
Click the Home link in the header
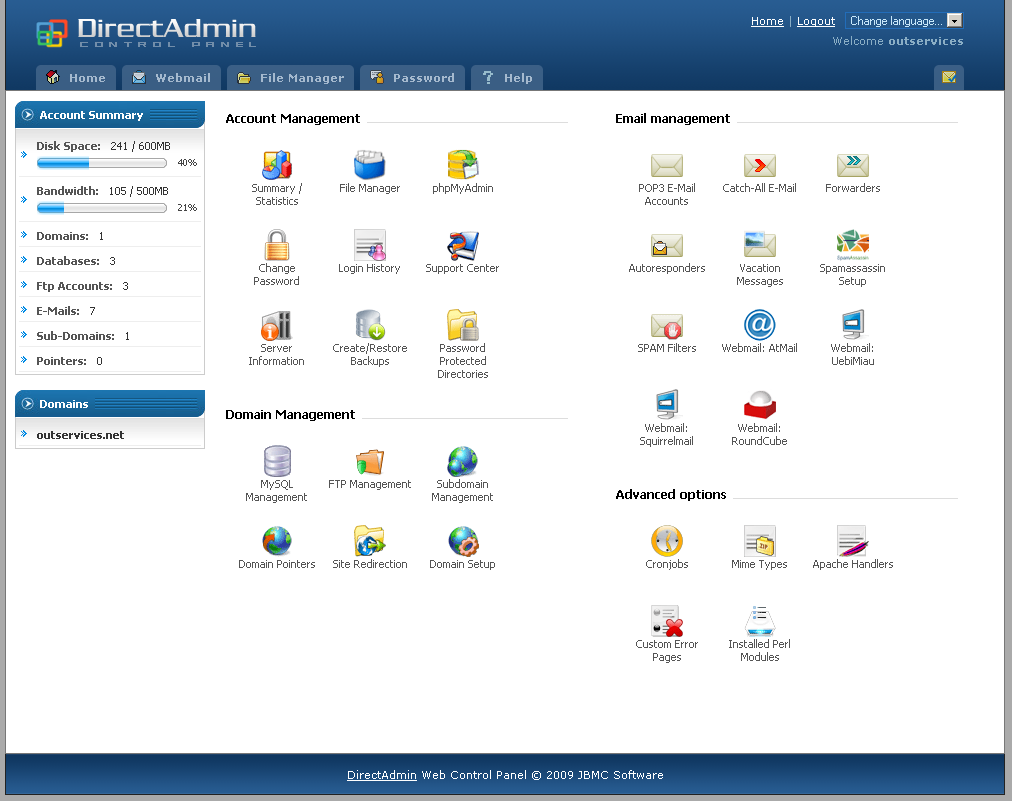coord(767,21)
